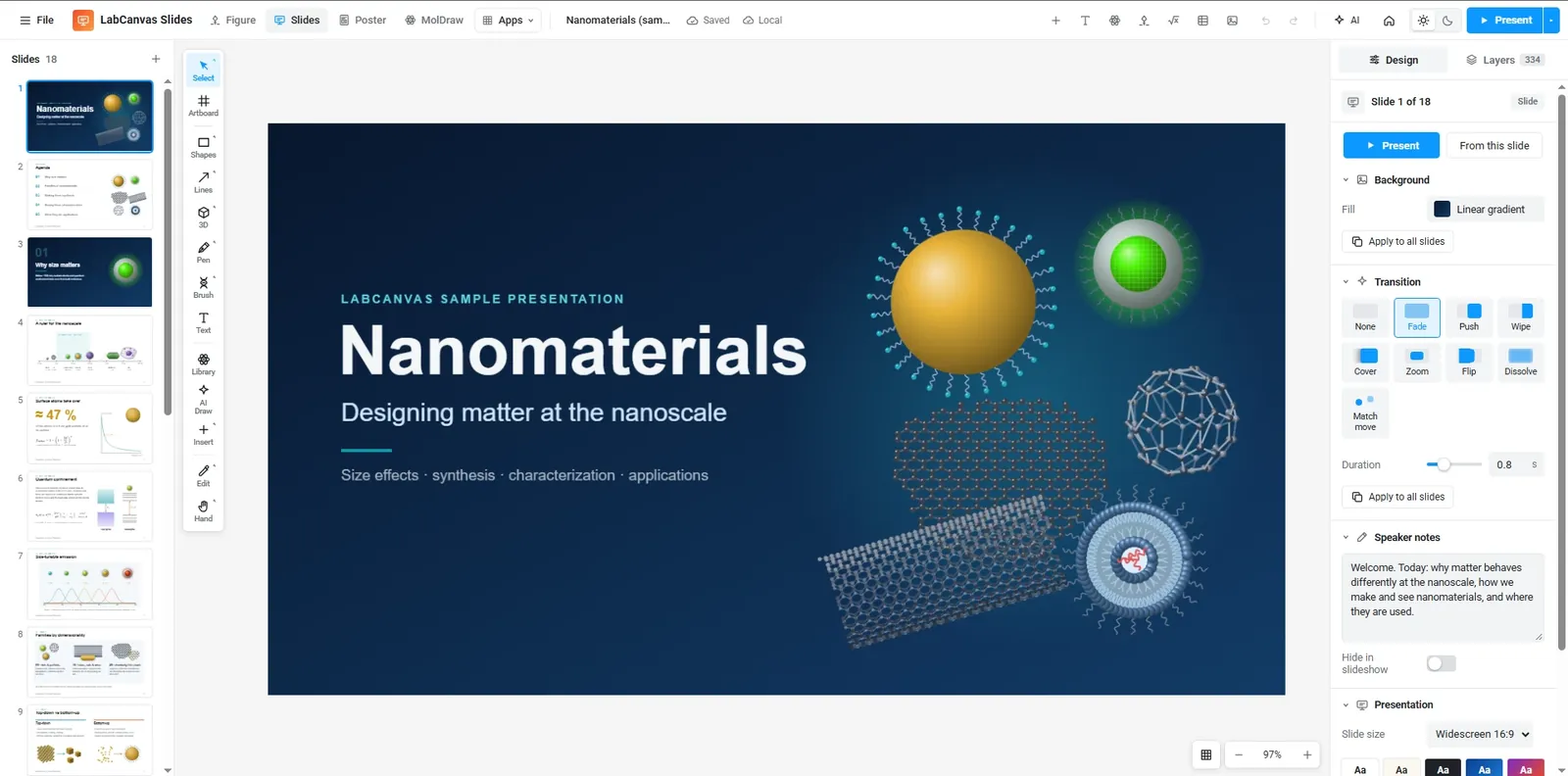Viewport: 1568px width, 776px height.
Task: Switch to light theme sun toggle
Action: (x=1423, y=20)
